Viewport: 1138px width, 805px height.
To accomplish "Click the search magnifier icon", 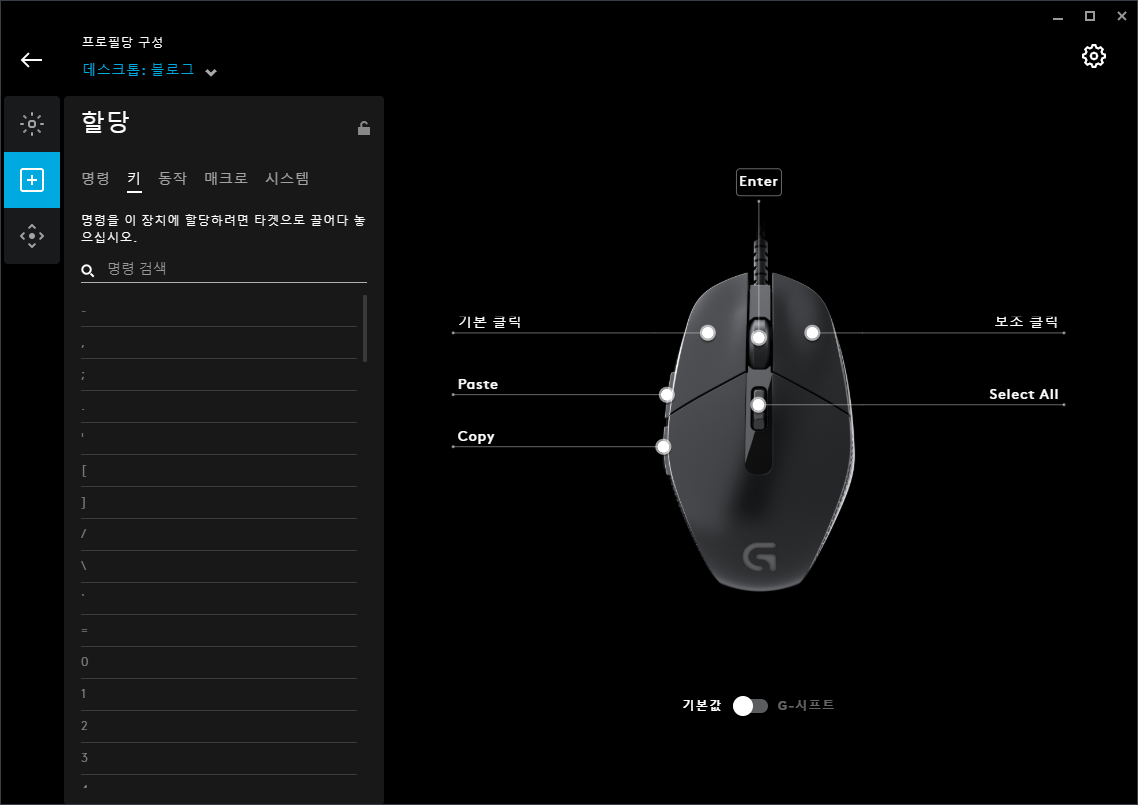I will tap(88, 271).
